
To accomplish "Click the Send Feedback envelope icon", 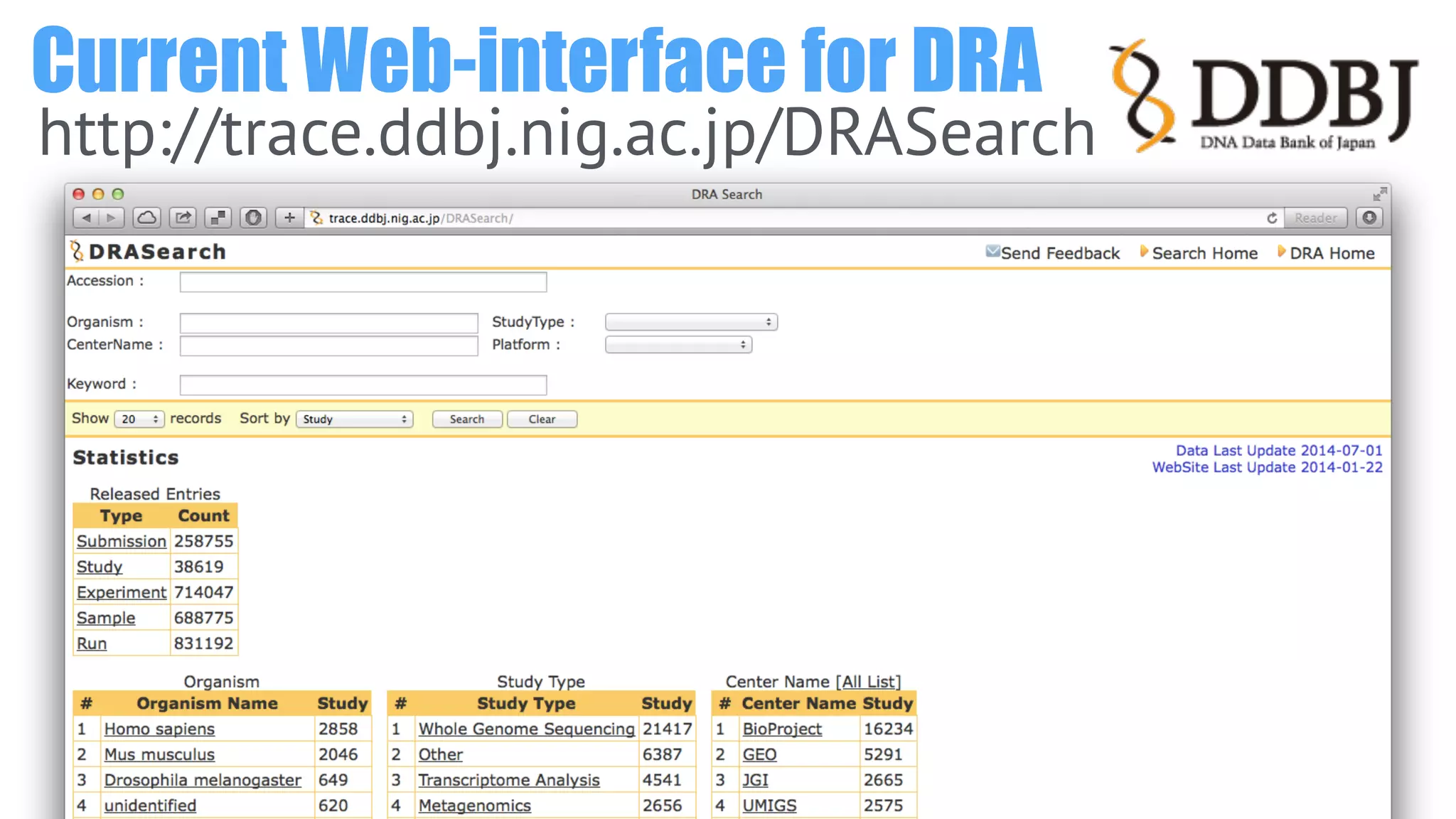I will 992,252.
